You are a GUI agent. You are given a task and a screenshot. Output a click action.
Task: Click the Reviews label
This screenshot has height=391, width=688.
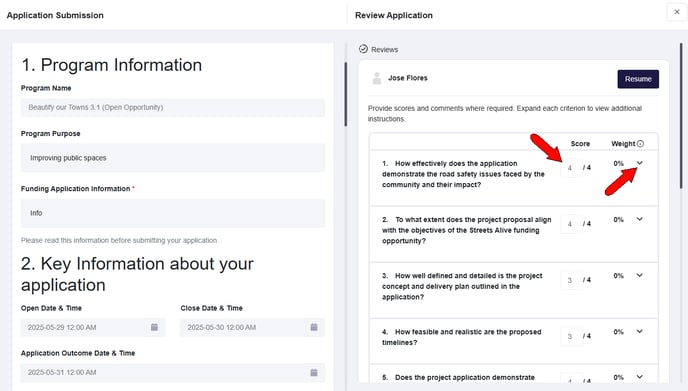click(384, 50)
